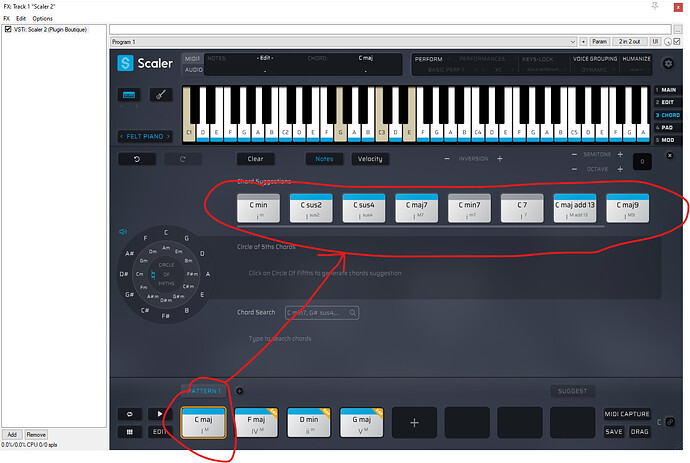Click the undo arrow button
Screen dimensions: 690x463
(x=137, y=159)
